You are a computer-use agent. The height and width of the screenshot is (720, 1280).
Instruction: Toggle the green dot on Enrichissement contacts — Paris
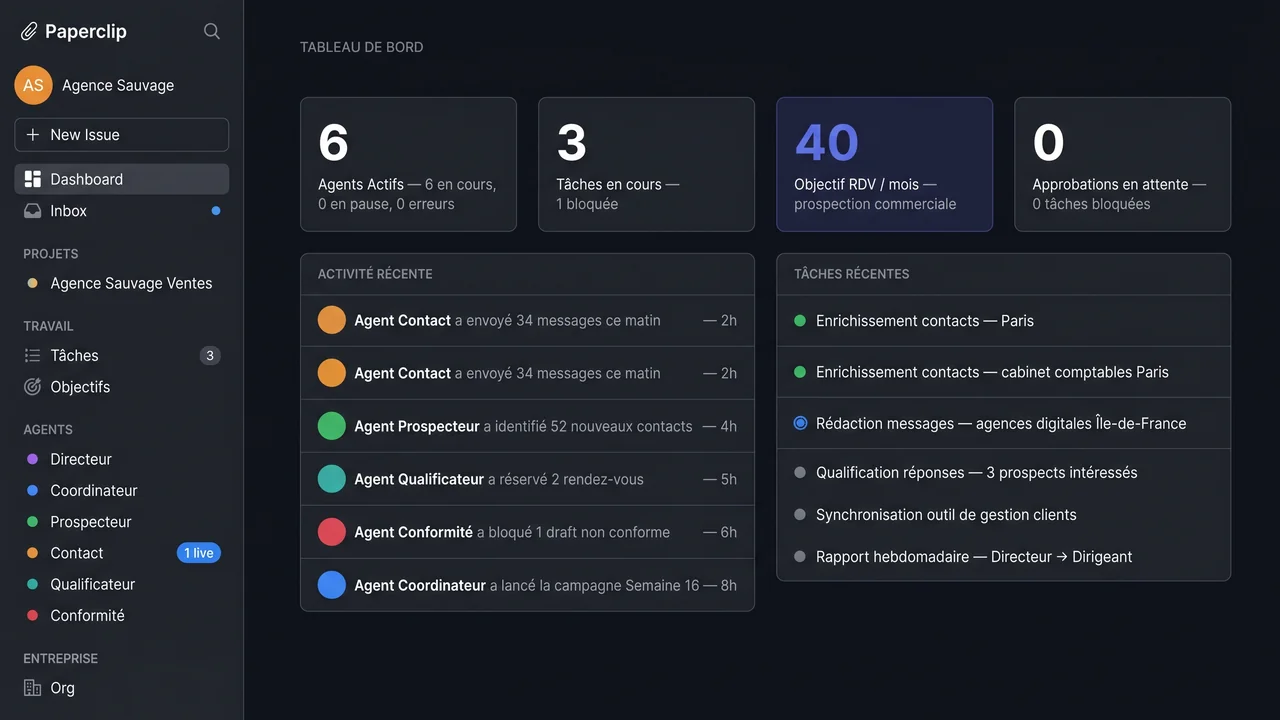(x=799, y=322)
